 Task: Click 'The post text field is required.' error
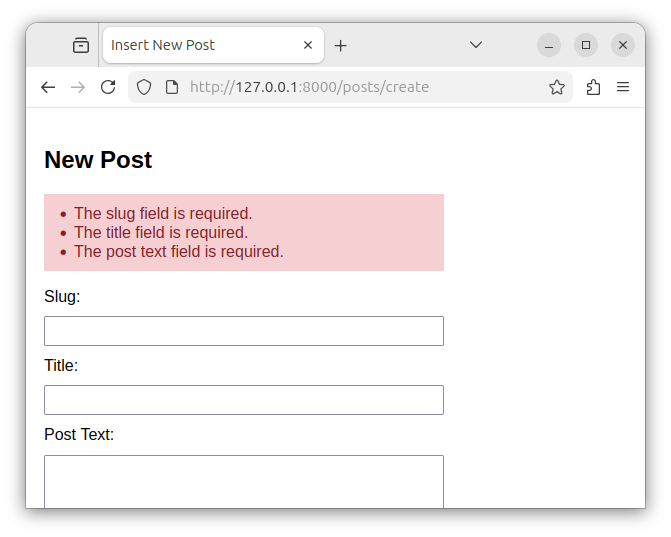179,252
